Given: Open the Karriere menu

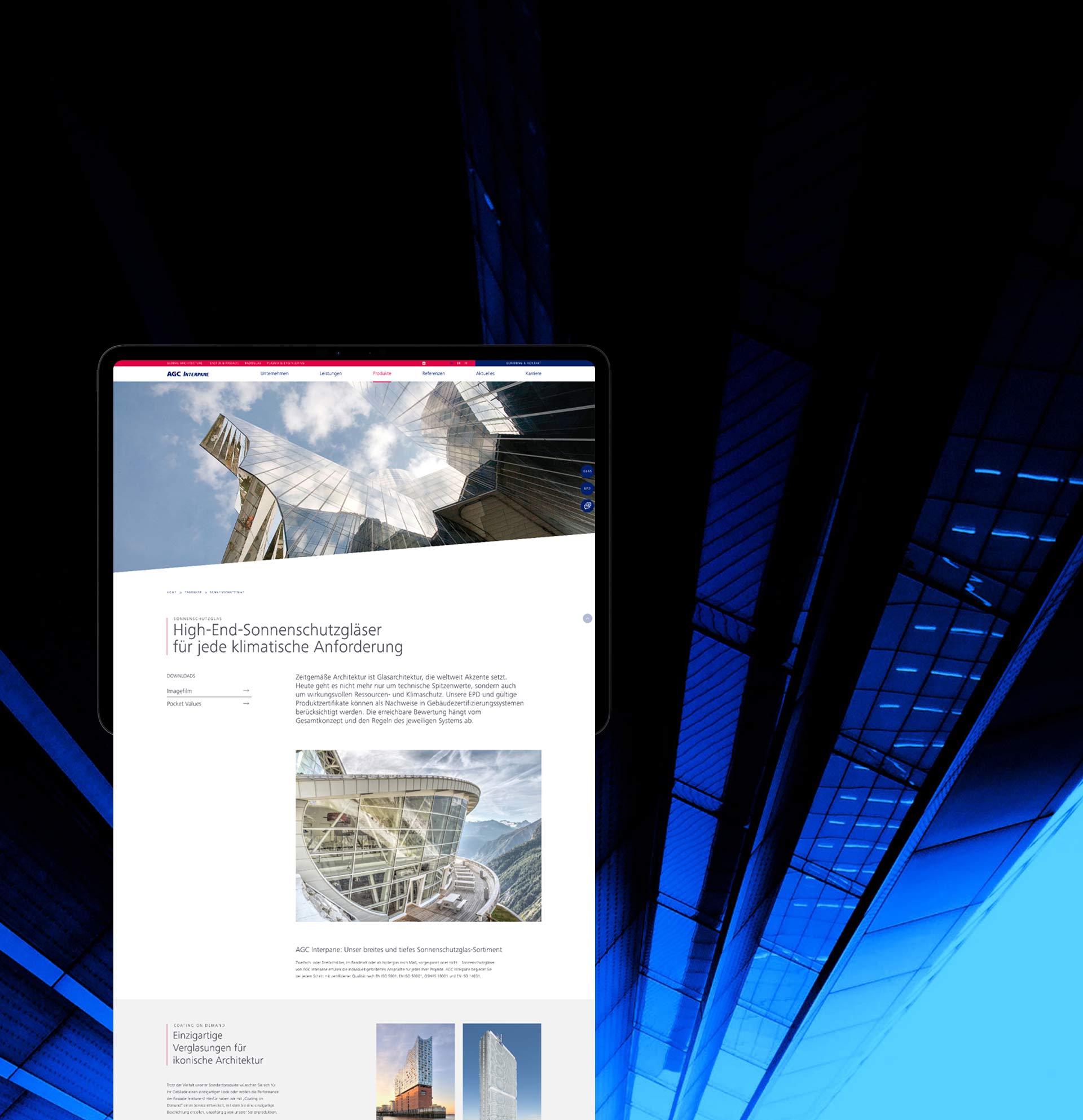Looking at the screenshot, I should pyautogui.click(x=533, y=373).
